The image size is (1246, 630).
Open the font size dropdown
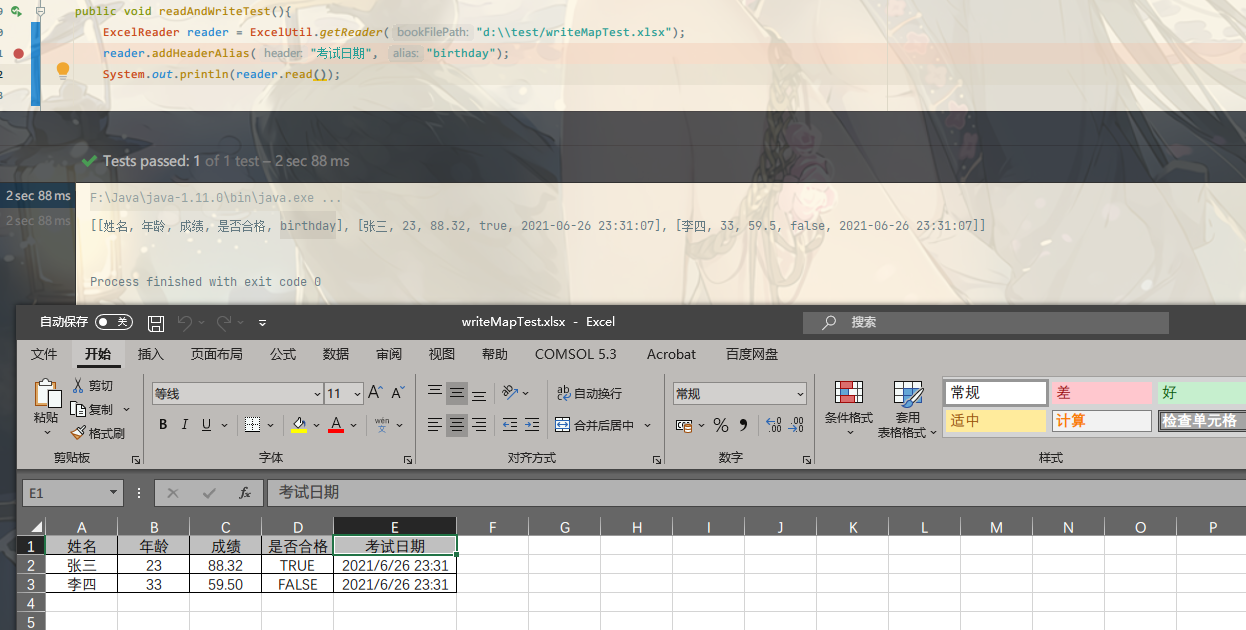pos(357,393)
